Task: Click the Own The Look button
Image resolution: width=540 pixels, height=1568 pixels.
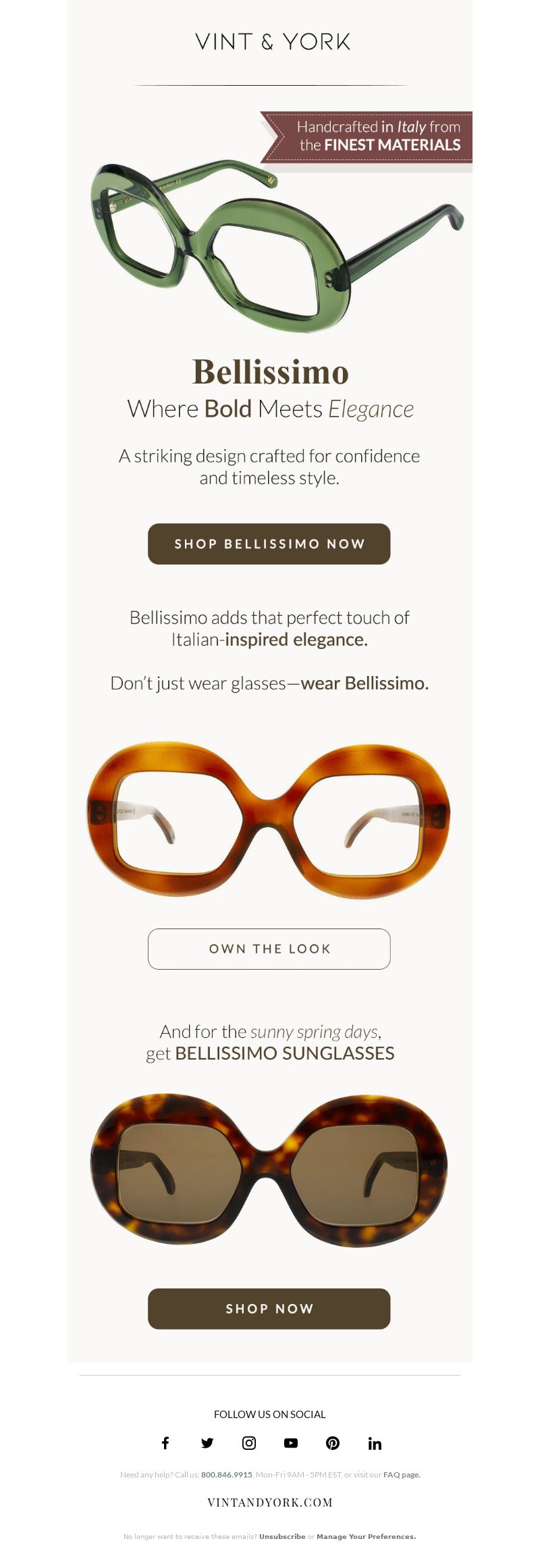Action: coord(269,949)
